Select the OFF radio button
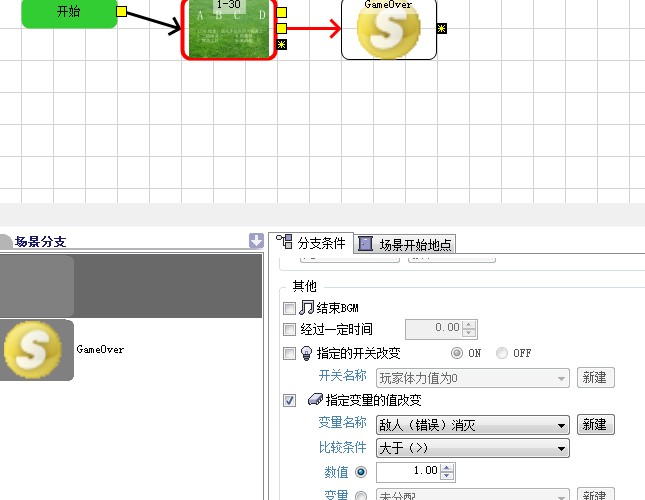 pyautogui.click(x=501, y=353)
